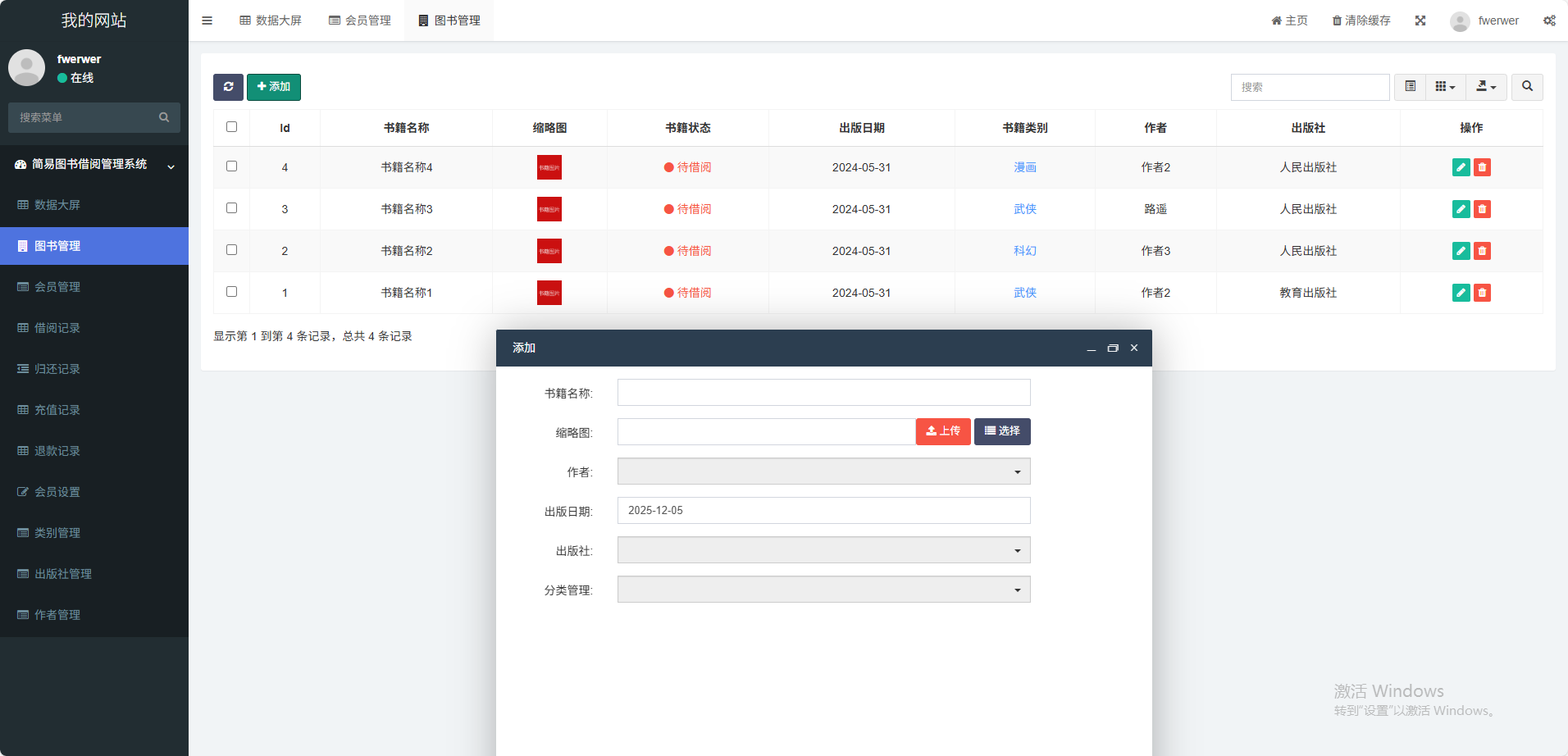The image size is (1568, 756).
Task: Click the refresh table icon button
Action: pos(228,87)
